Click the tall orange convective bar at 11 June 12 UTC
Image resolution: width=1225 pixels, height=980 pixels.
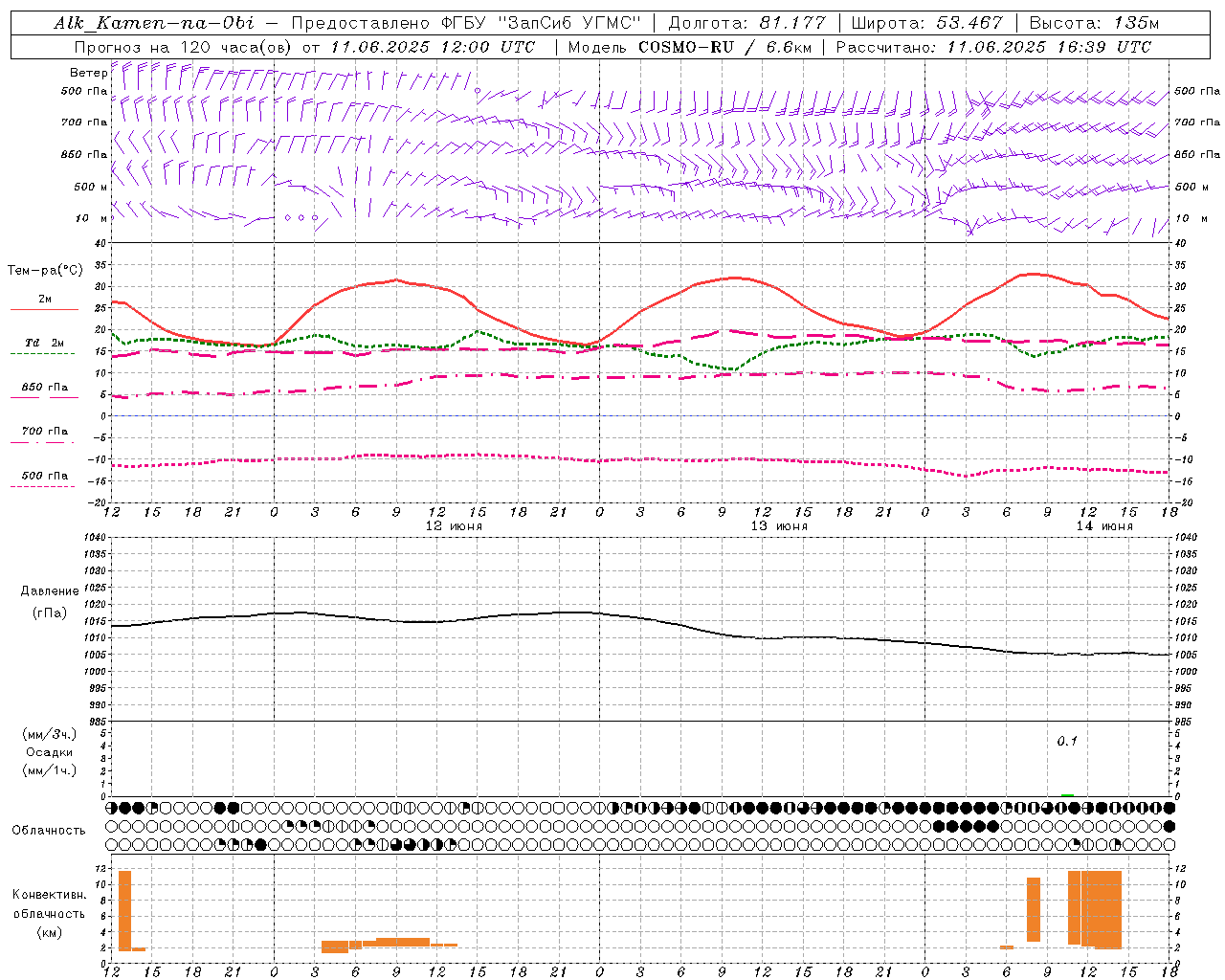[124, 910]
